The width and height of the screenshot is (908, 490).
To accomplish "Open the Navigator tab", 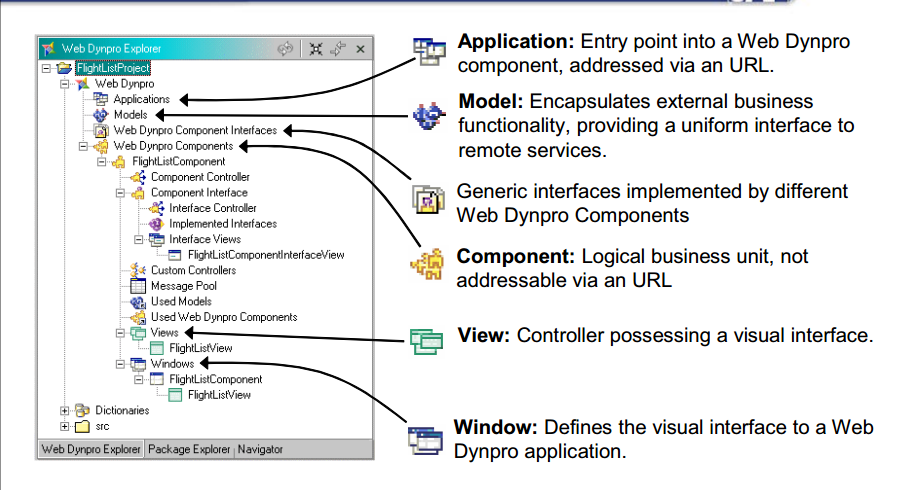I will 260,449.
